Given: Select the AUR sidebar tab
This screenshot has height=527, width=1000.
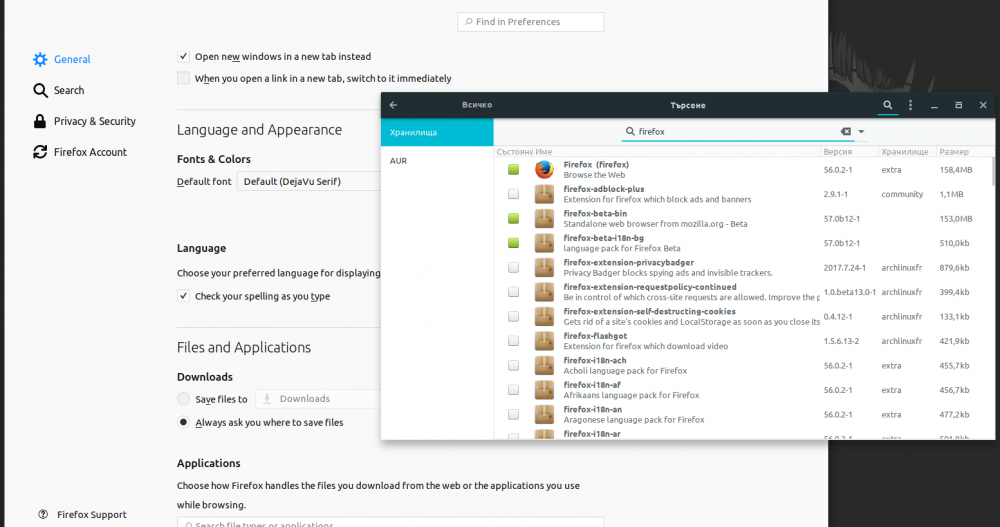Looking at the screenshot, I should coord(437,161).
